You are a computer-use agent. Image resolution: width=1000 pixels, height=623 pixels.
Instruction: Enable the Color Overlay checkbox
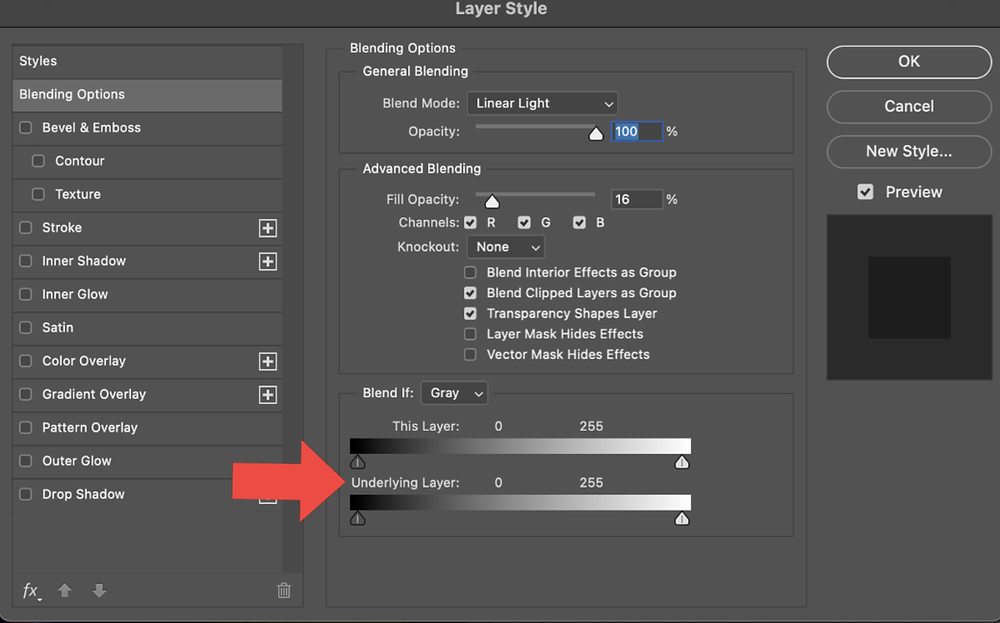pos(26,361)
